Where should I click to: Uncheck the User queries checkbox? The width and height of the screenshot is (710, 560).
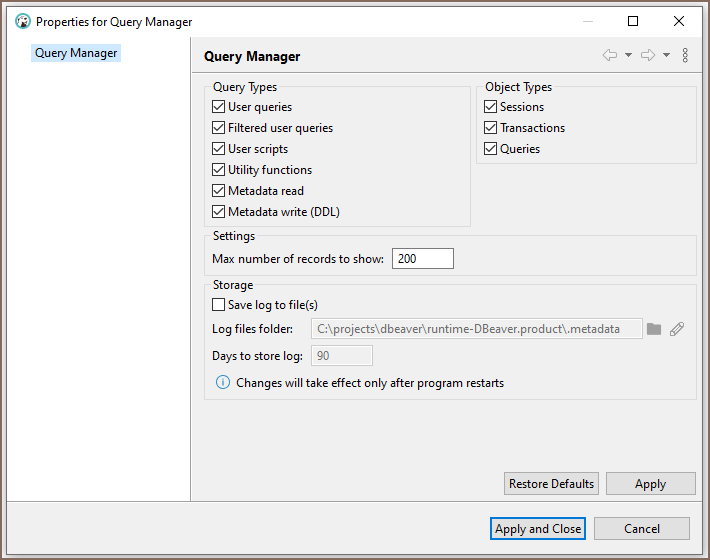click(x=219, y=107)
